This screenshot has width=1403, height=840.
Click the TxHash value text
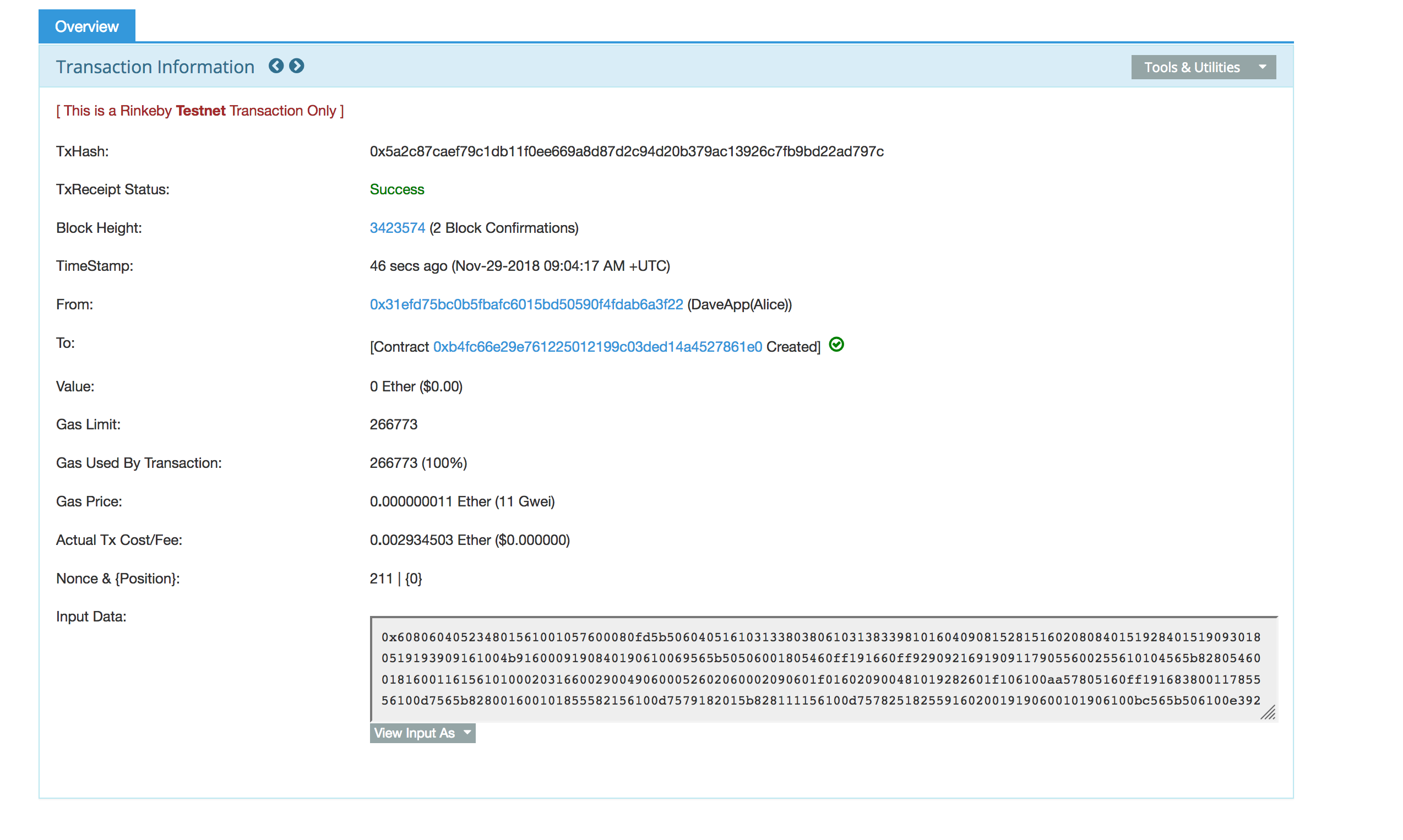tap(626, 151)
